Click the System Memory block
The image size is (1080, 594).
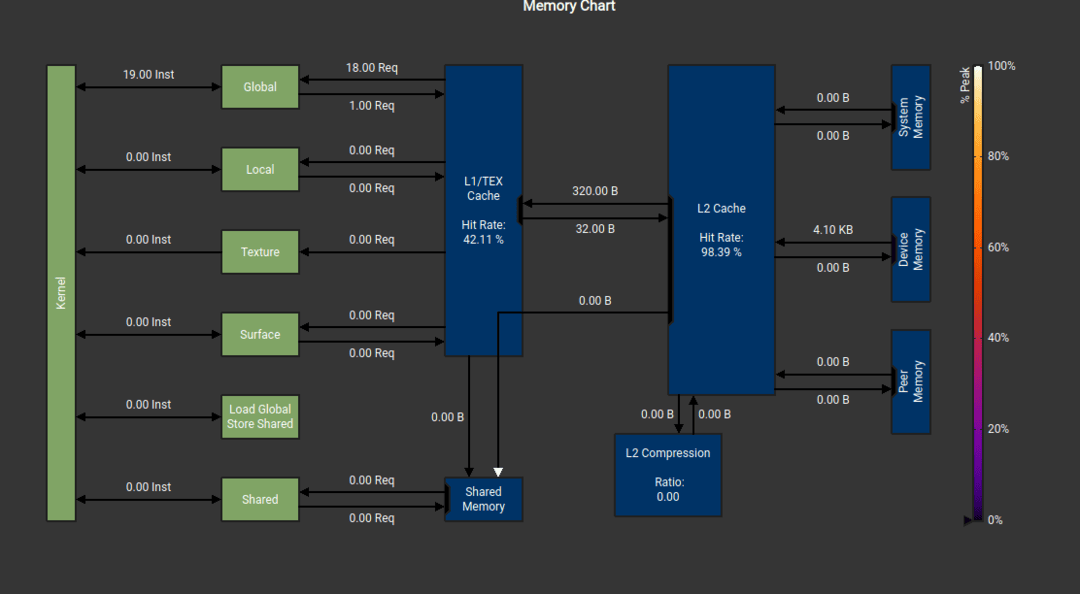tap(911, 117)
